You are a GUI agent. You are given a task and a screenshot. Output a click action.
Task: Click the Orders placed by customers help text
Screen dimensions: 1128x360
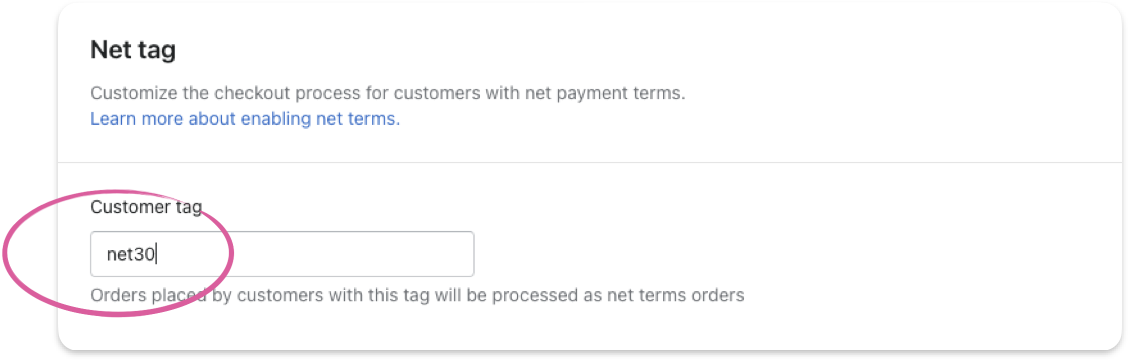click(x=417, y=295)
